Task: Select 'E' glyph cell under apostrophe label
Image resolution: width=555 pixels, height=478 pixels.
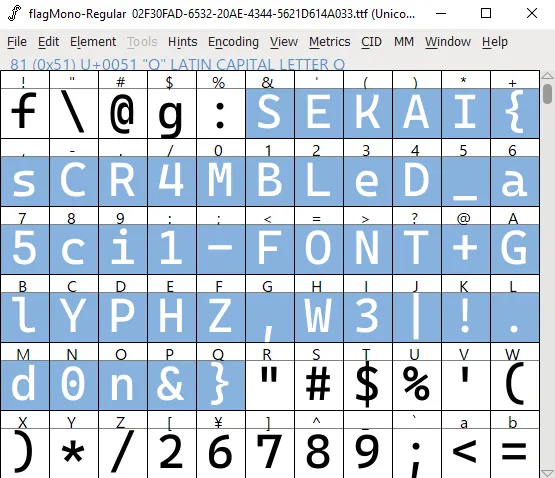Action: (319, 113)
